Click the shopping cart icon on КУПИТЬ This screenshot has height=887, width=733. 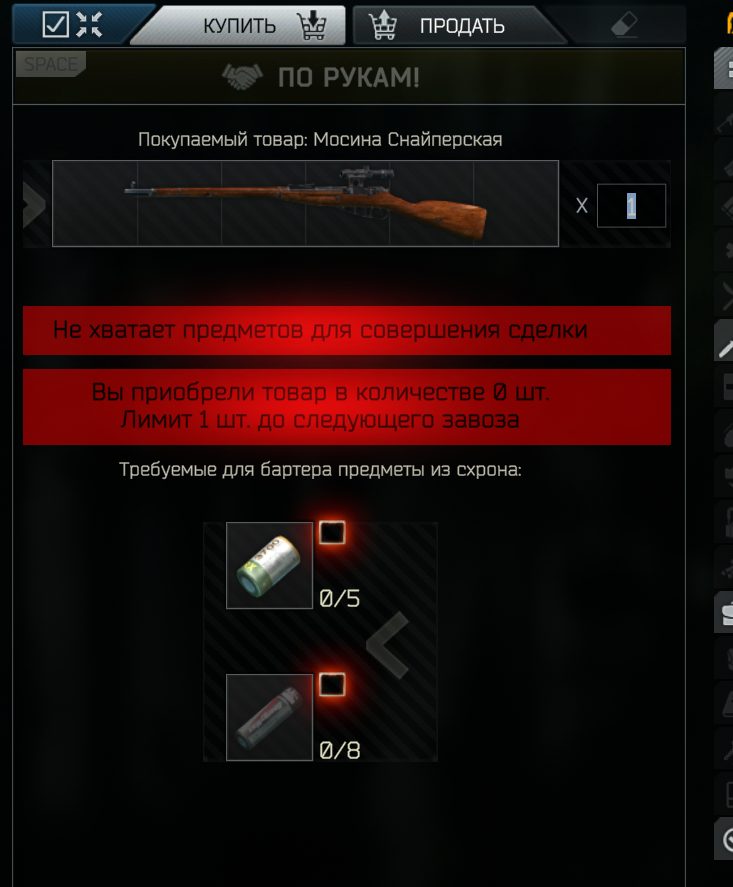point(312,25)
